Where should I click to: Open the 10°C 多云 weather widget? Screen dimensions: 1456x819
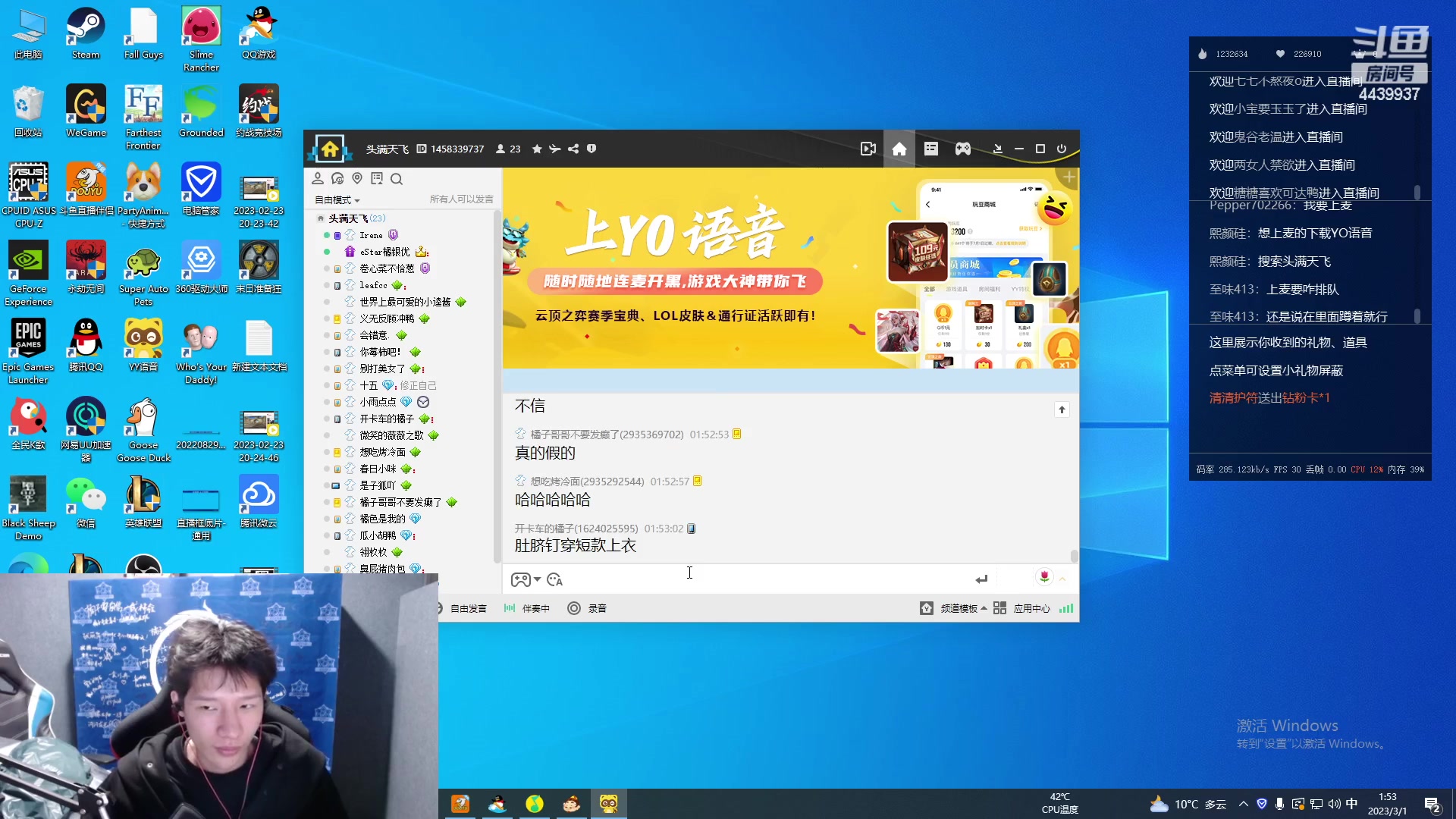point(1188,804)
